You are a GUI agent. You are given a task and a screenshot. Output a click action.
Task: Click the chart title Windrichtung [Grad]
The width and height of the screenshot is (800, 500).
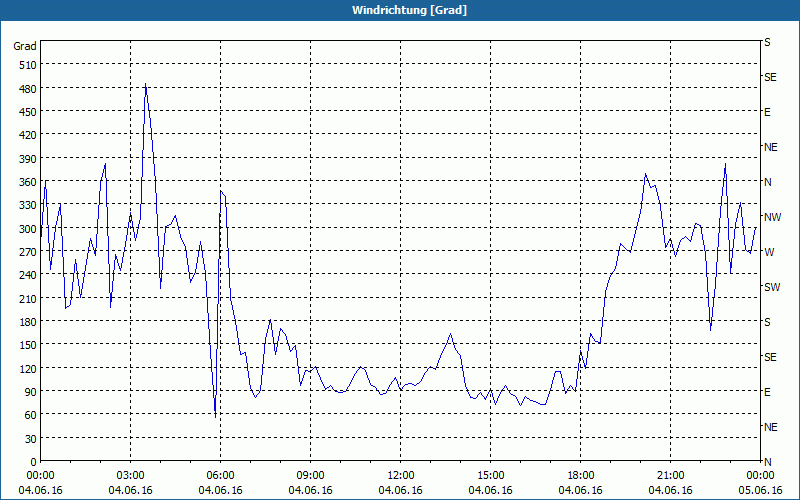[409, 10]
